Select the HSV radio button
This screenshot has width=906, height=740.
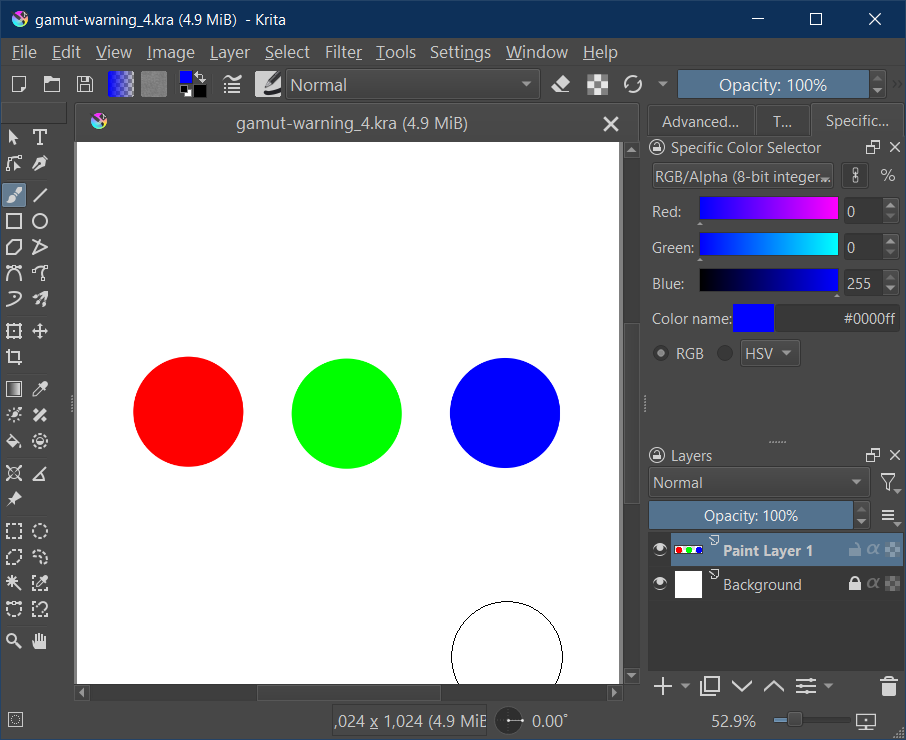tap(725, 353)
